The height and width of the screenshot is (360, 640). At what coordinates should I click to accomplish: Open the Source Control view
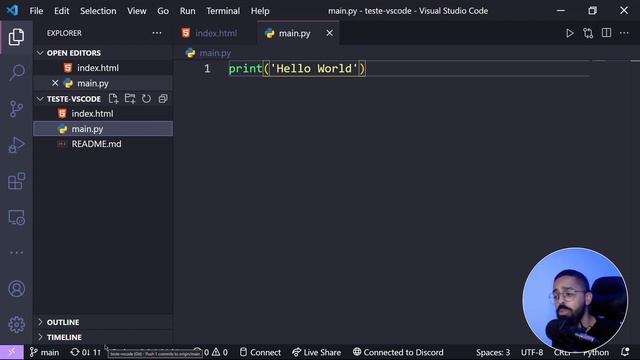pos(16,109)
